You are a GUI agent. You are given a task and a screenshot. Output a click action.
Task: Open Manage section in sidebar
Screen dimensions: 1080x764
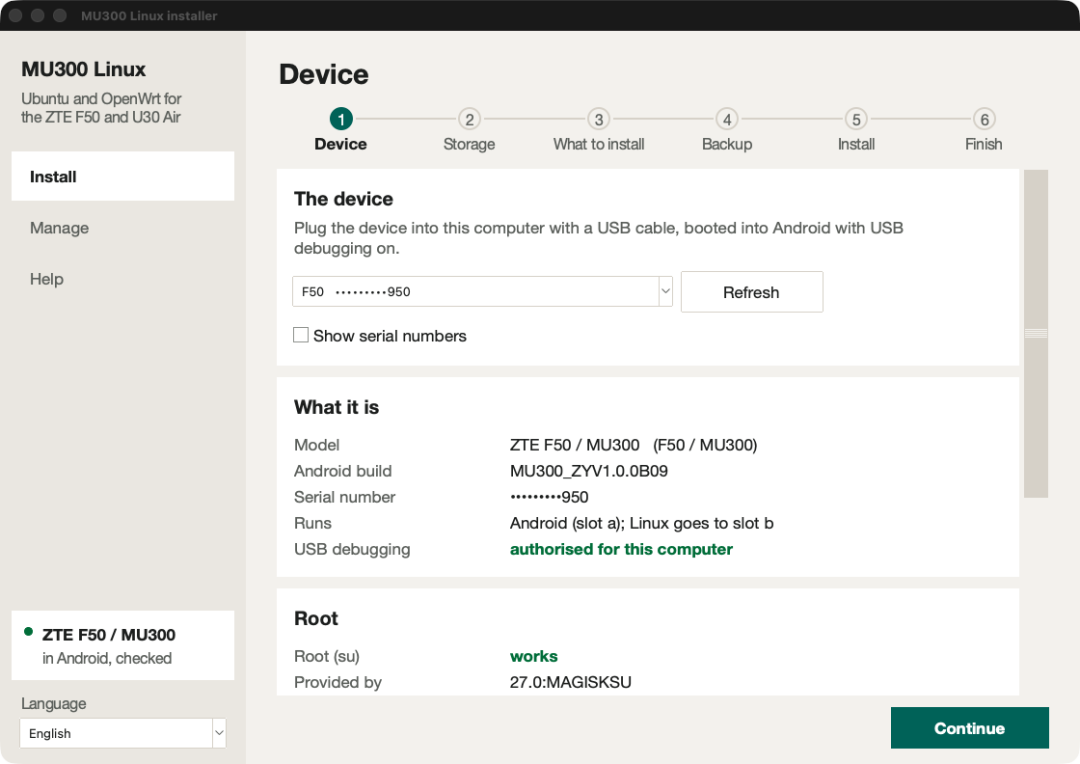pyautogui.click(x=123, y=228)
